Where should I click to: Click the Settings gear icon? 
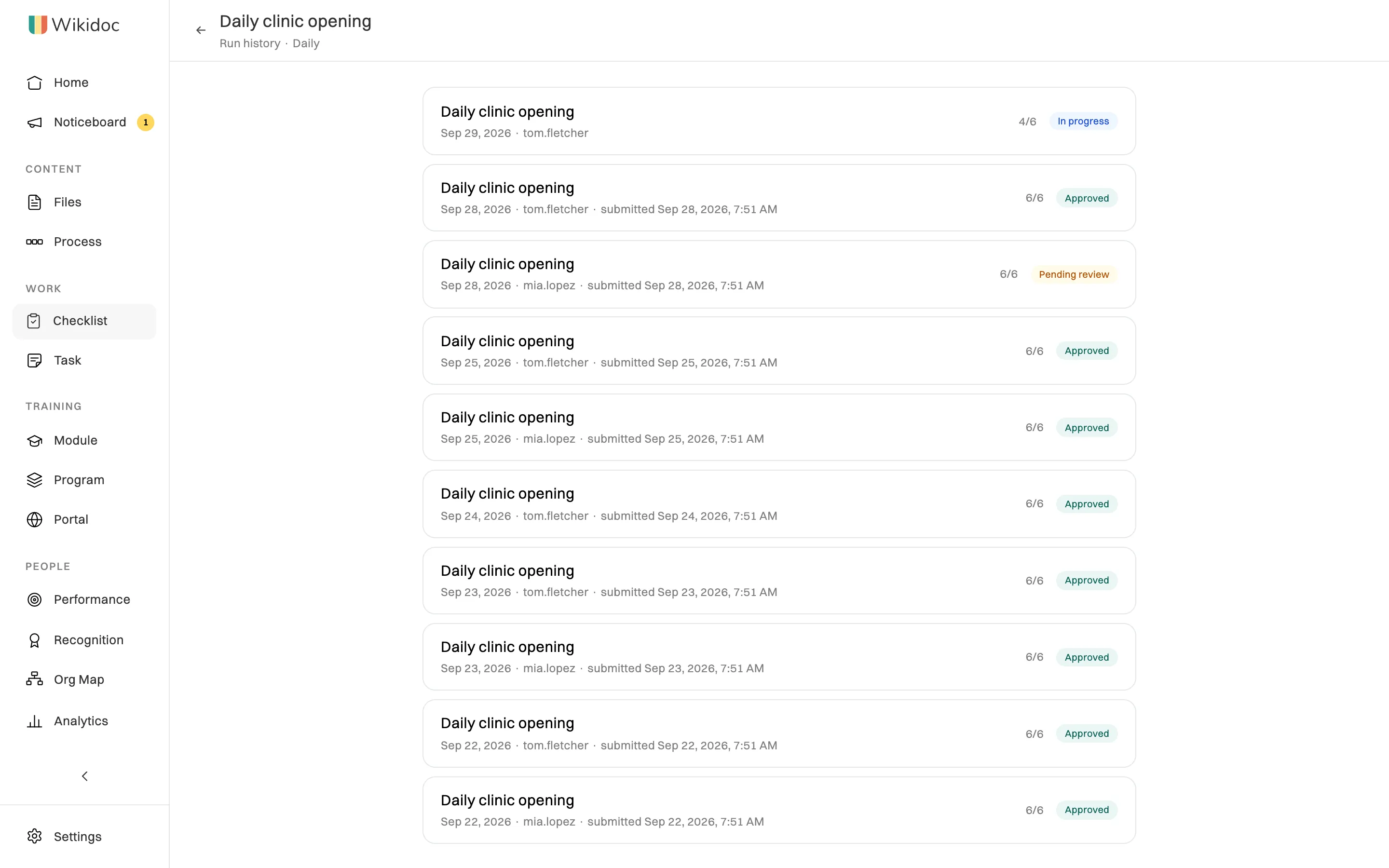tap(34, 837)
